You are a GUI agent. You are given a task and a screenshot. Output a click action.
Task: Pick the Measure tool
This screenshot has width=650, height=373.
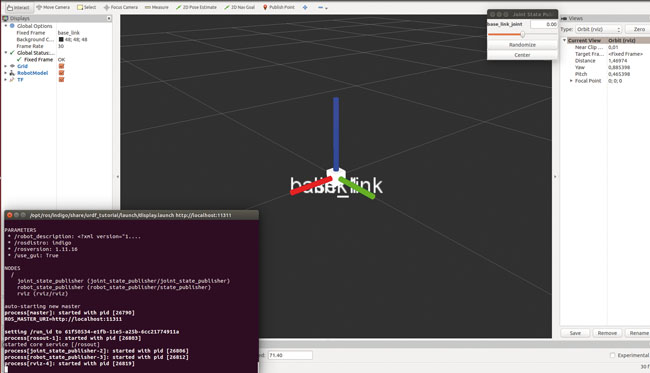coord(156,7)
